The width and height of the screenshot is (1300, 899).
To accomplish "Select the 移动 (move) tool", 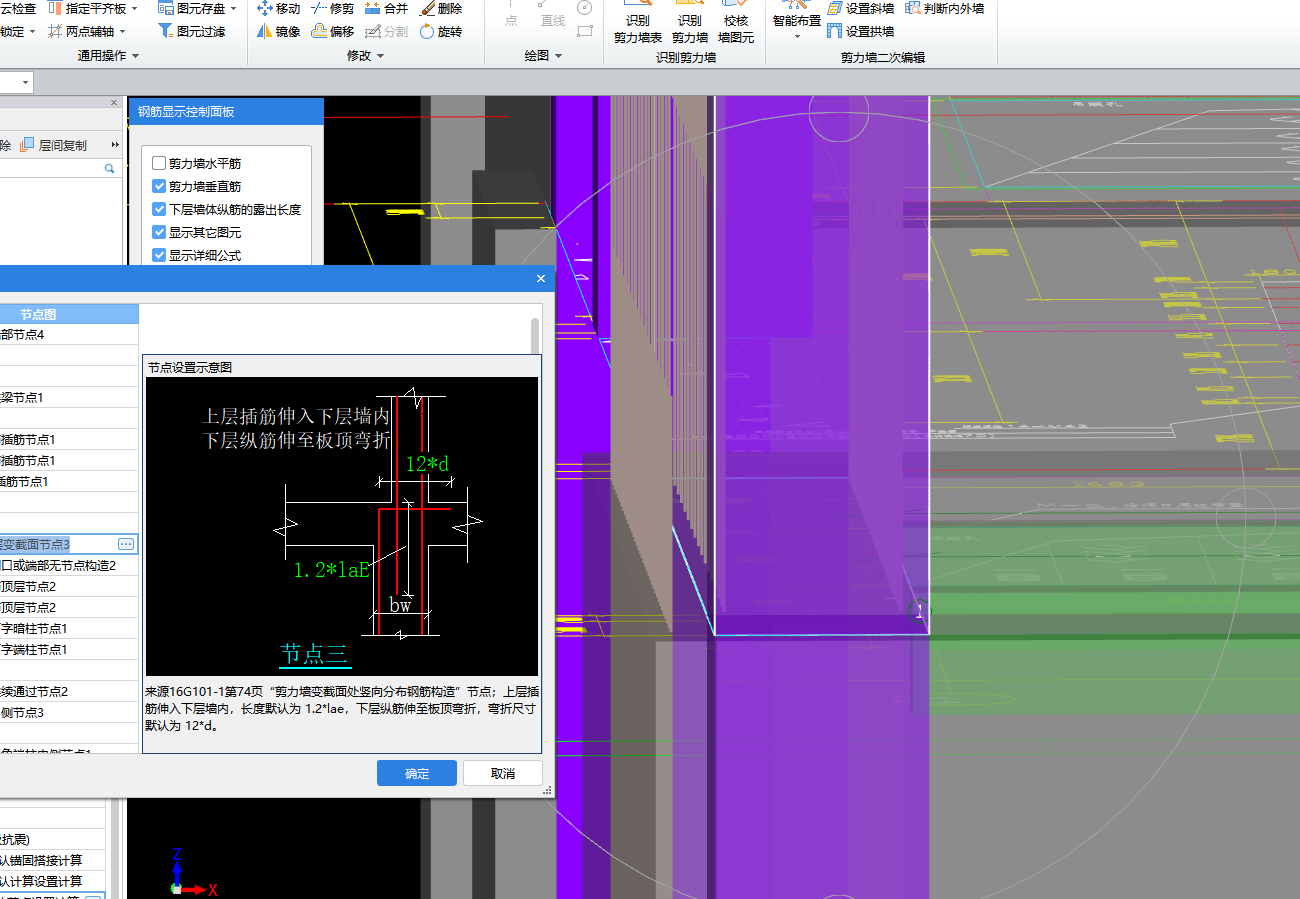I will 279,8.
